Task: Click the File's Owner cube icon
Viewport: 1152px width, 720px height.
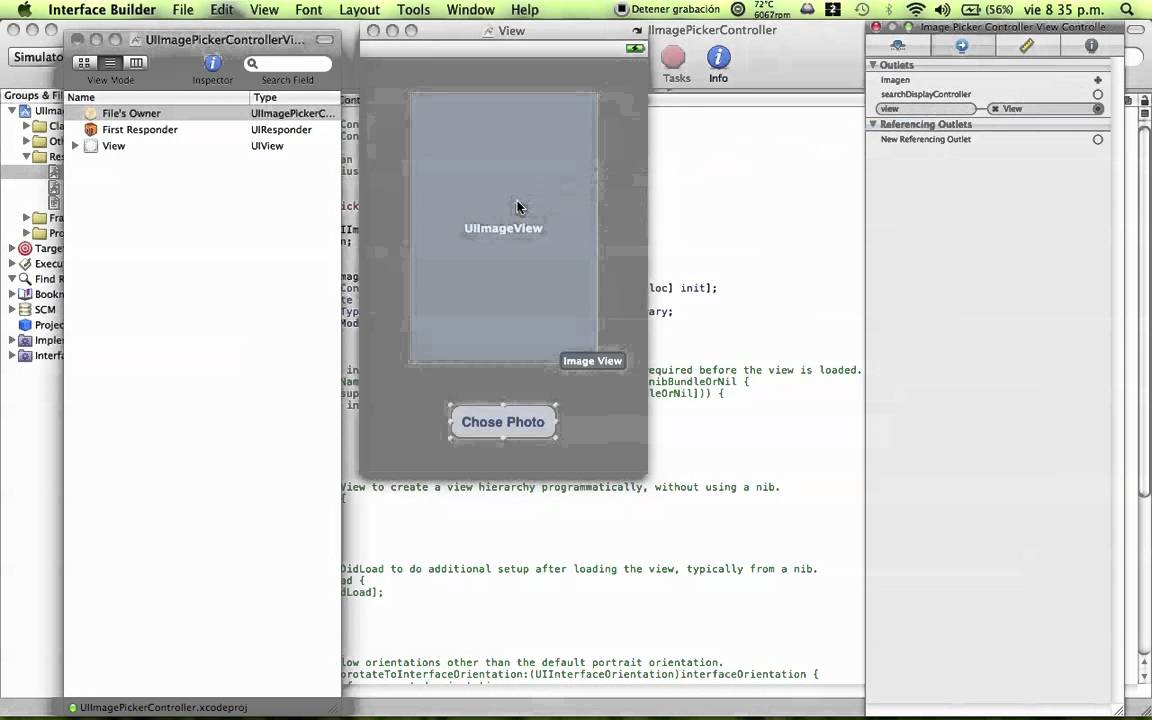Action: [90, 113]
